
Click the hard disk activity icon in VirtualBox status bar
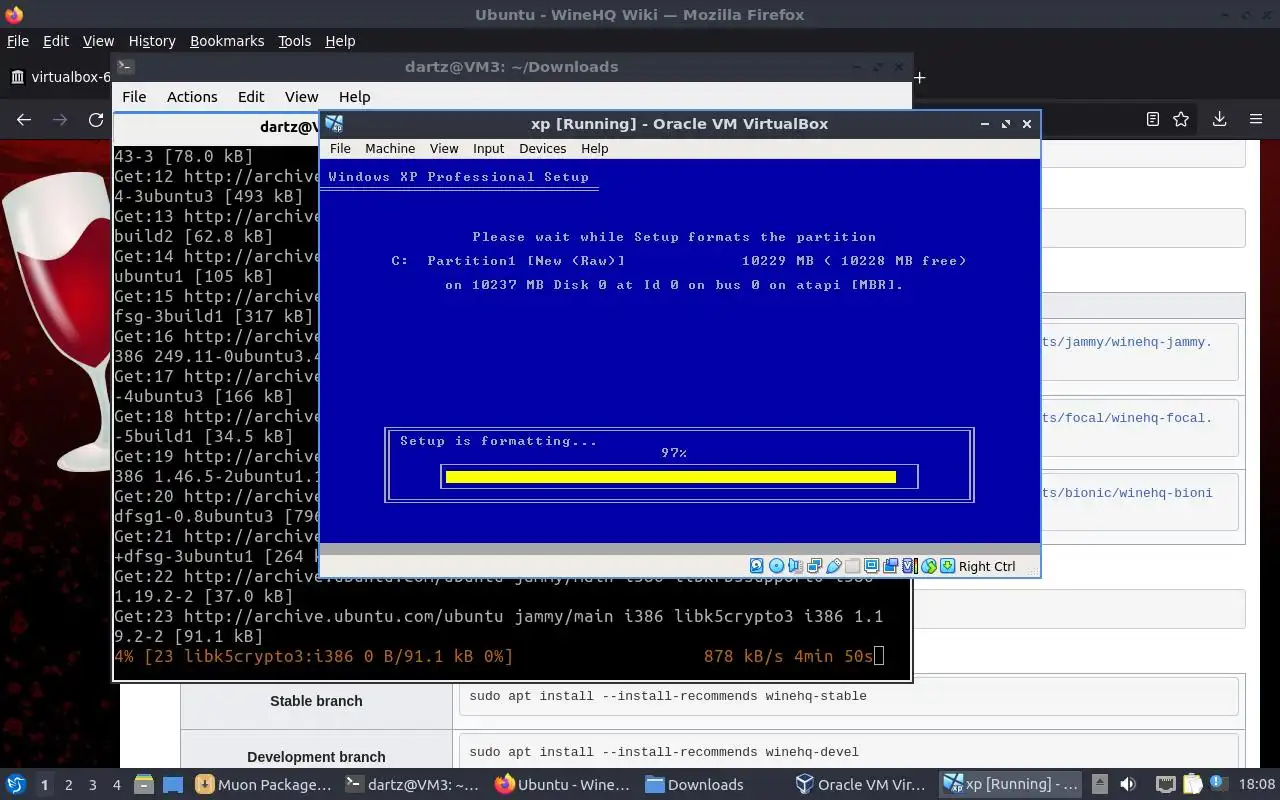click(756, 566)
